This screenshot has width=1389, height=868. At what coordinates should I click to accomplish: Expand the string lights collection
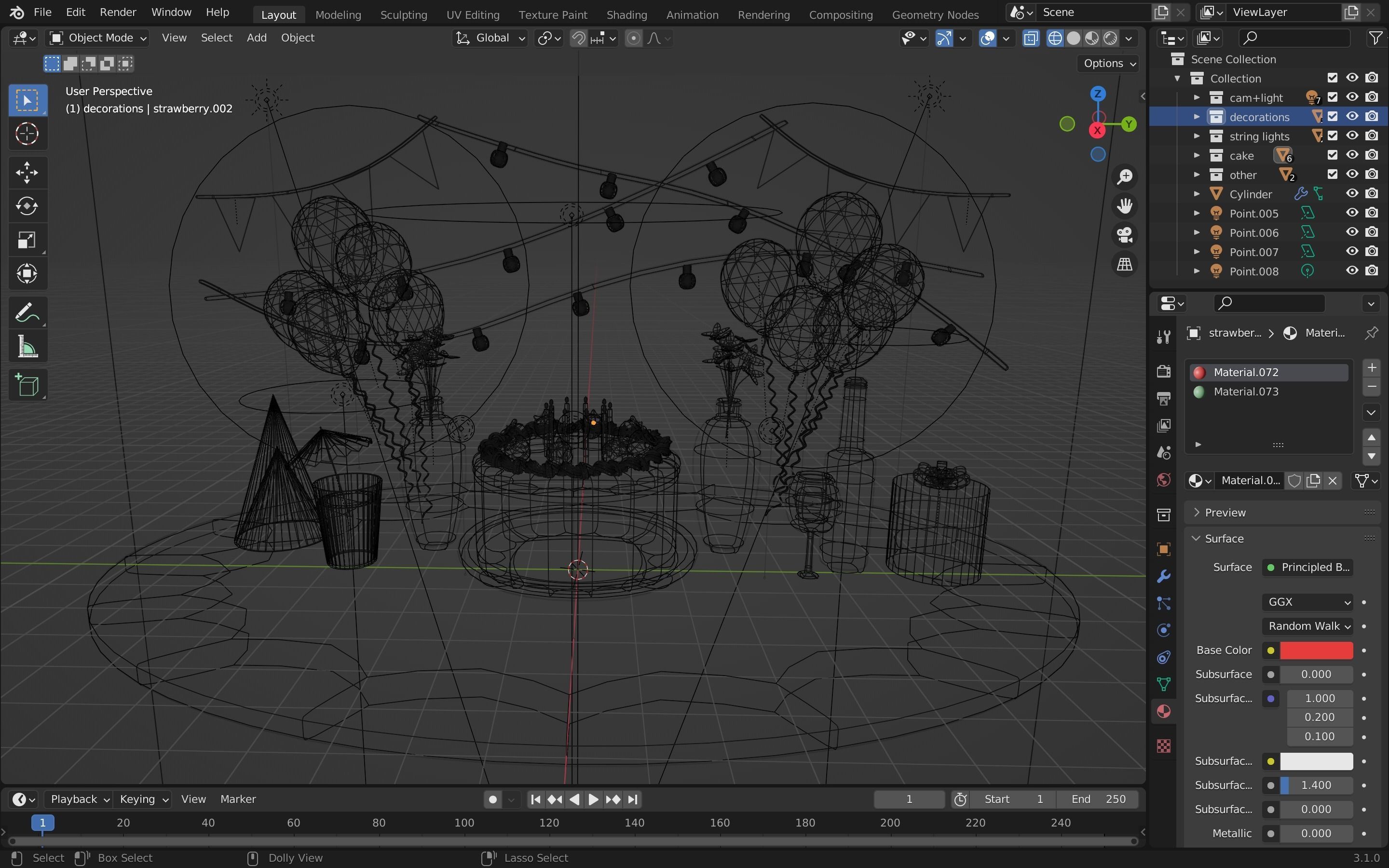tap(1197, 136)
